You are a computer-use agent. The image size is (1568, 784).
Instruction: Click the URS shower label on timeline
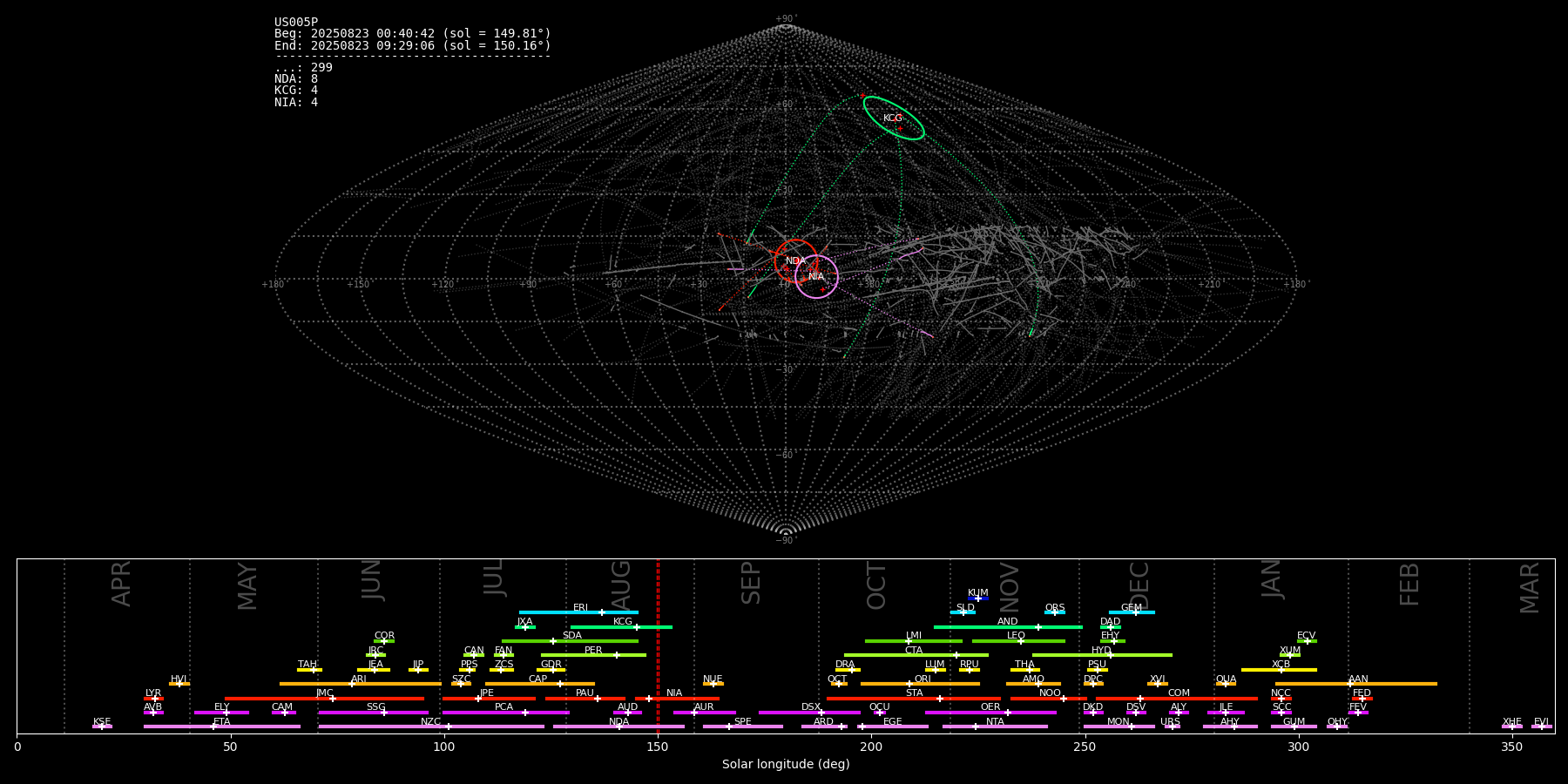1170,722
